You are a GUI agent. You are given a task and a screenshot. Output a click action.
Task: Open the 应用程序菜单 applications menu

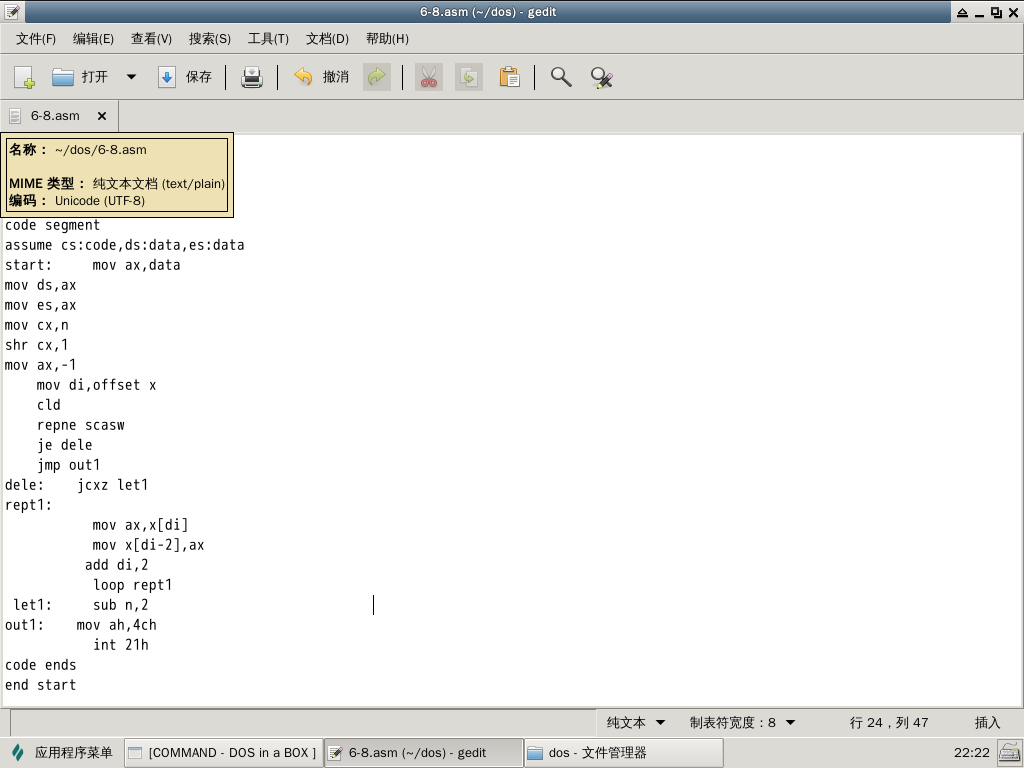[63, 752]
